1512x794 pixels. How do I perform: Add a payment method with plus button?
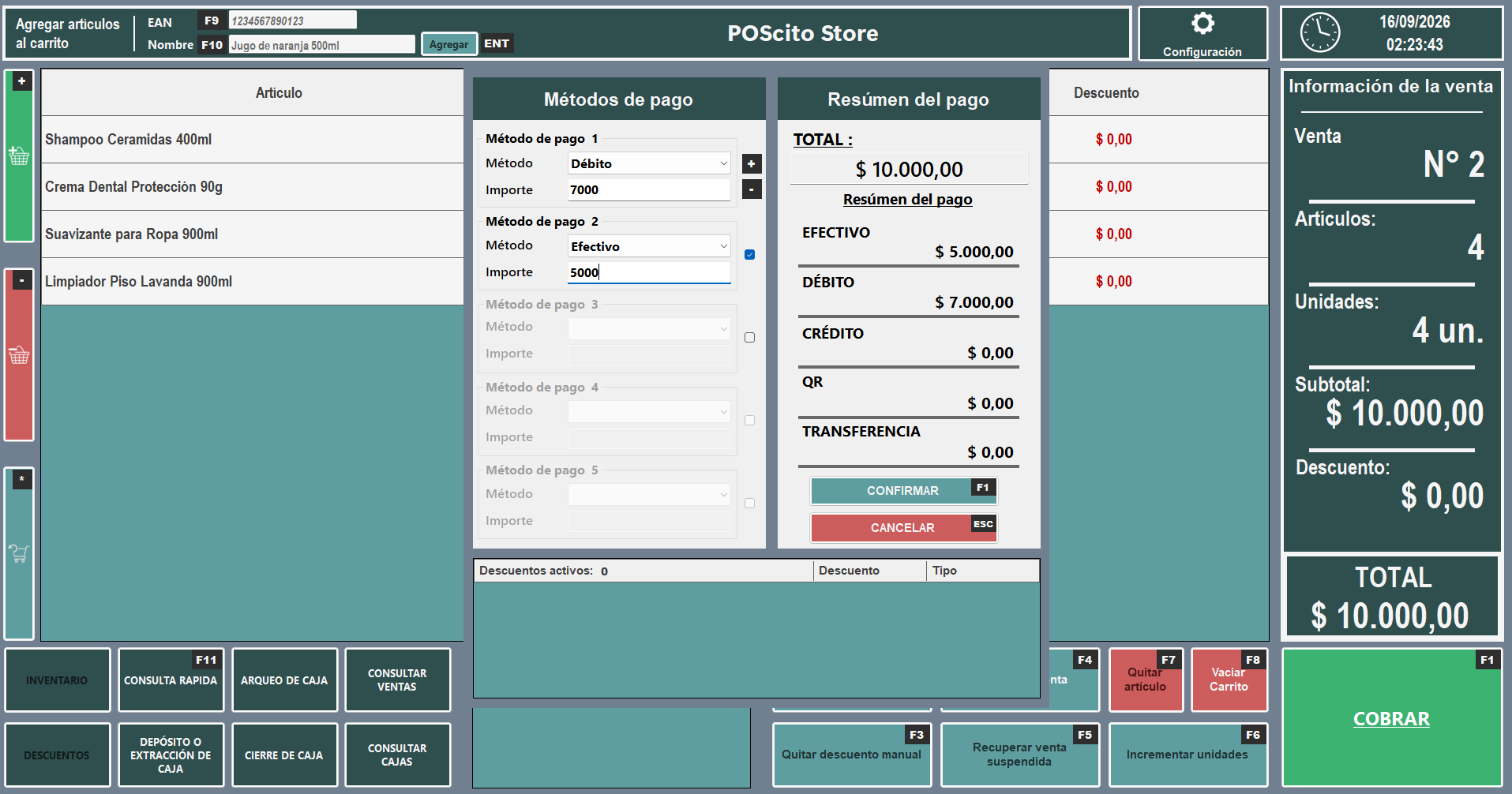click(752, 163)
